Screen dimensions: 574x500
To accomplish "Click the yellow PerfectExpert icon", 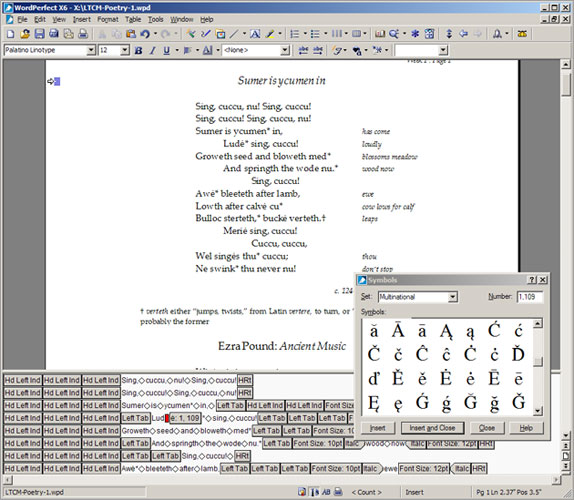I will click(522, 34).
